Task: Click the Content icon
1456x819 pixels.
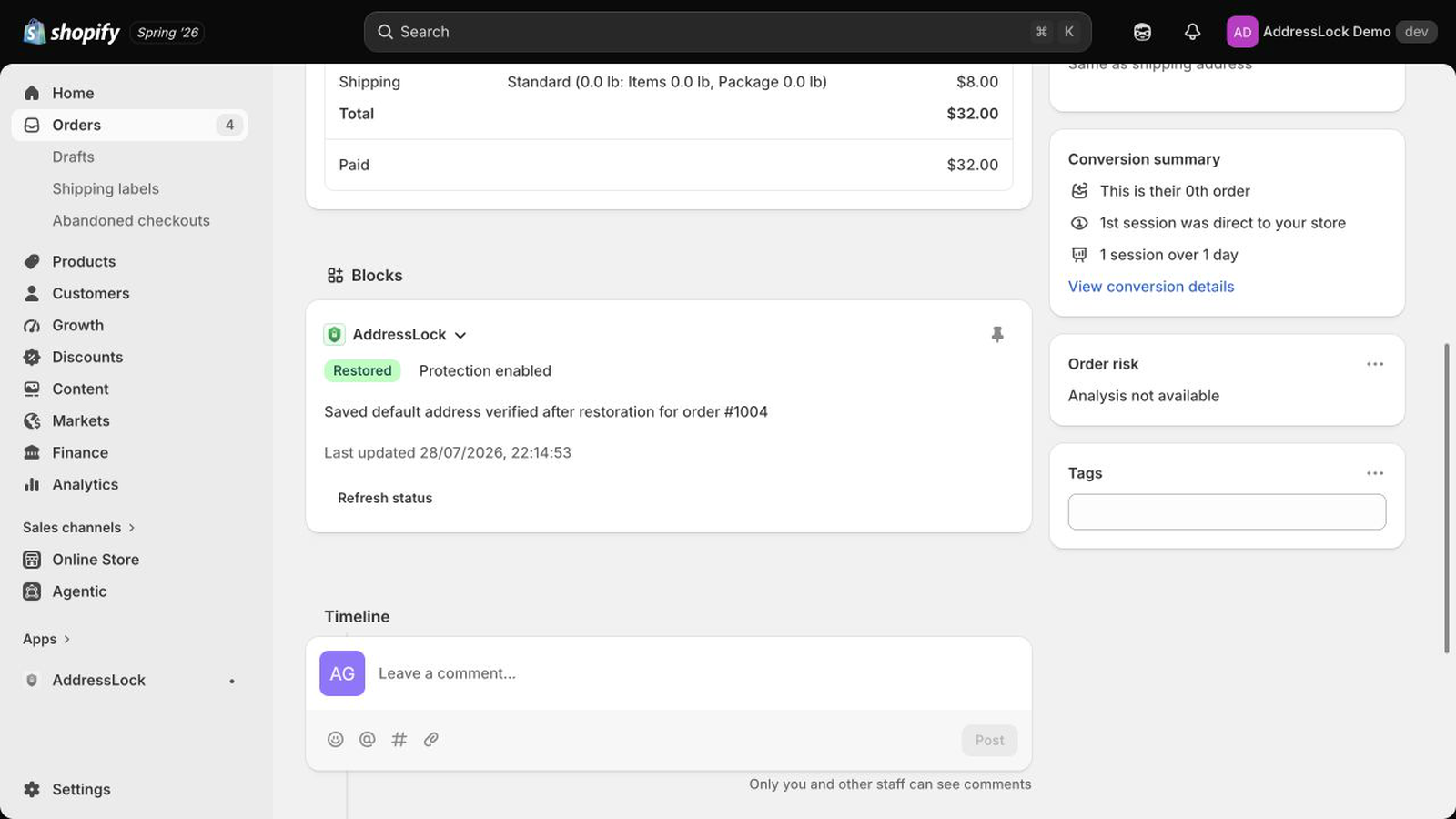Action: 32,389
